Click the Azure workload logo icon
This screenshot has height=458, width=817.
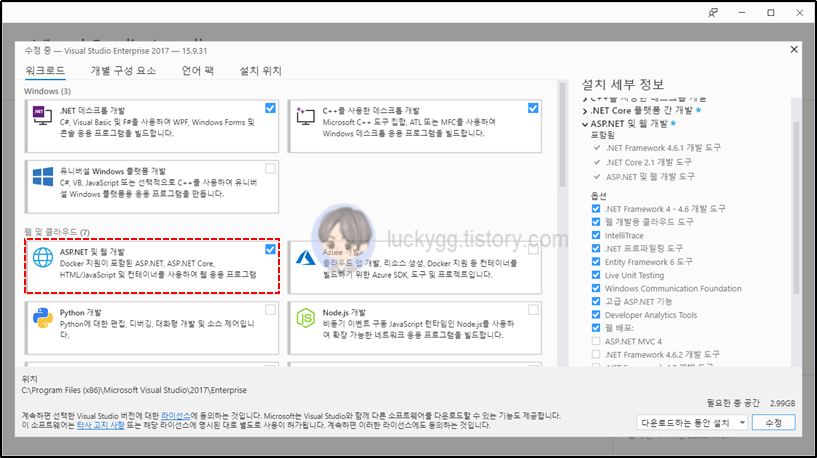(x=305, y=257)
